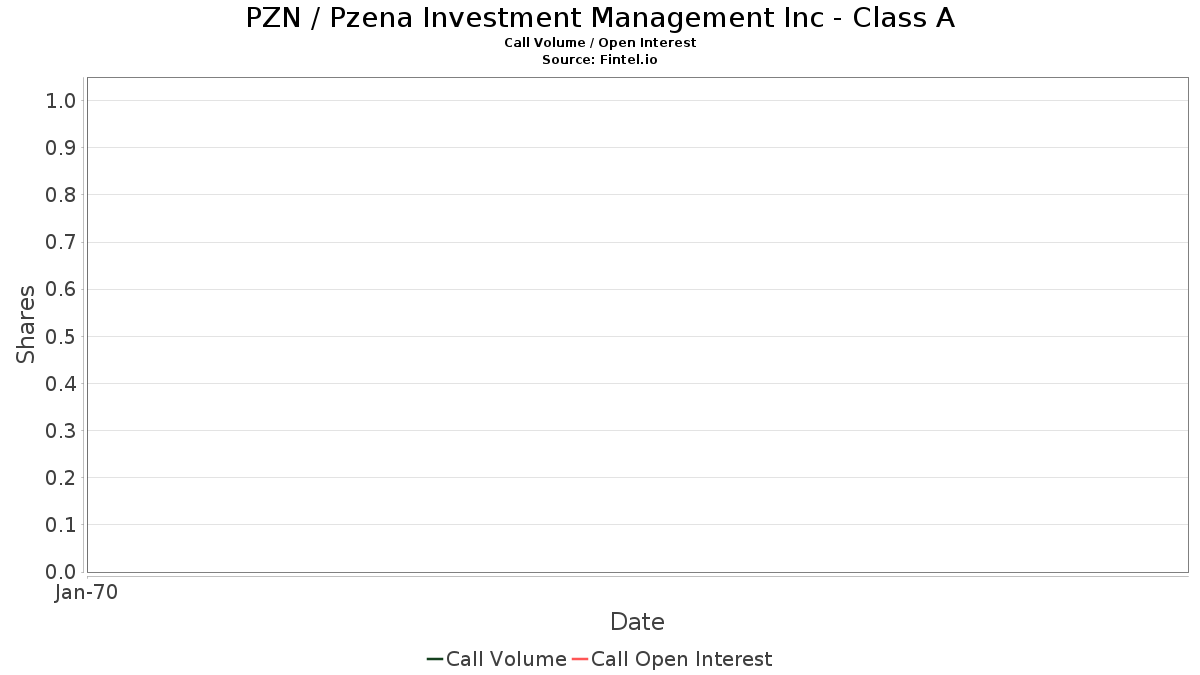
Task: Click the red Call Open Interest line swatch
Action: (580, 659)
